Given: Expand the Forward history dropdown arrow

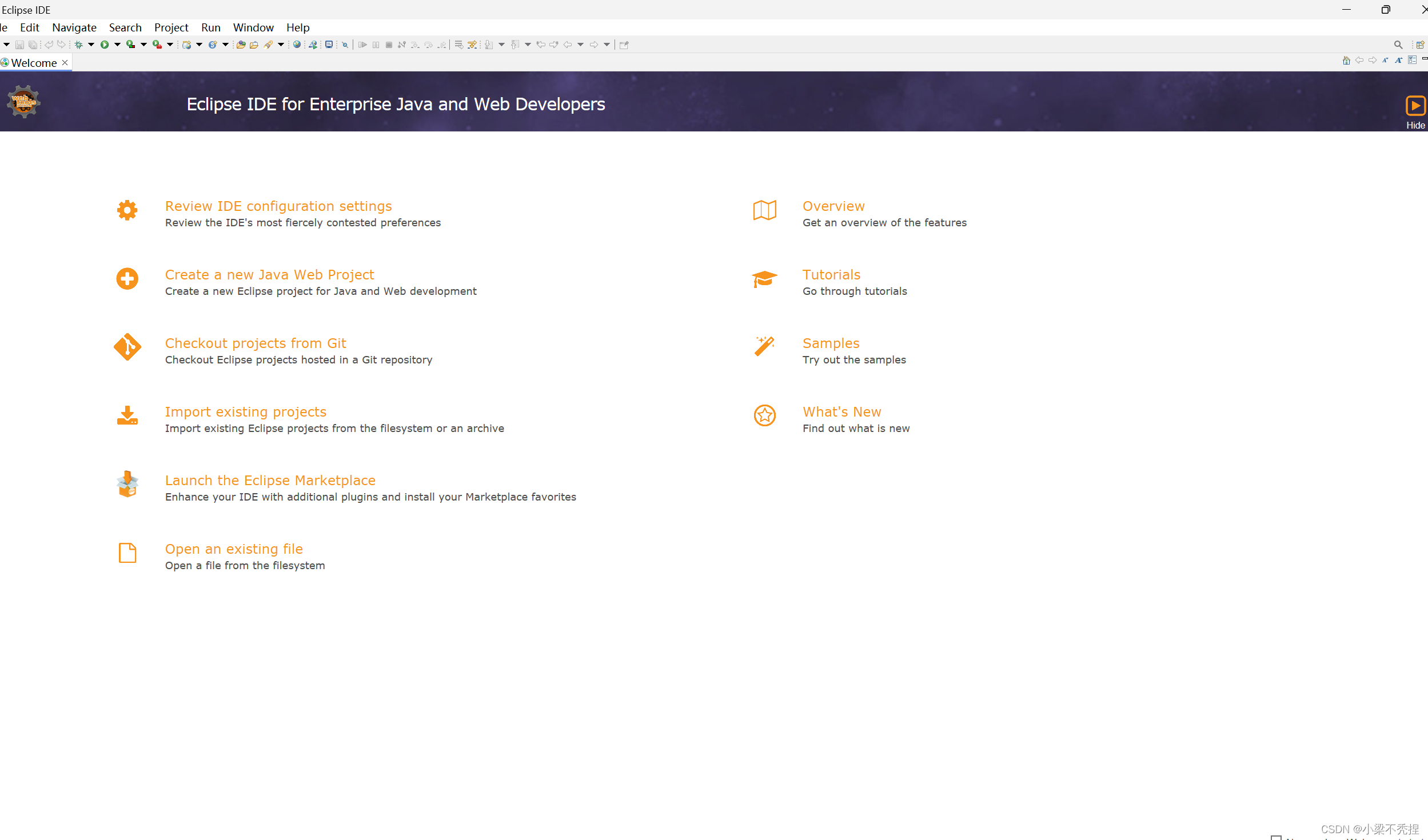Looking at the screenshot, I should (607, 45).
